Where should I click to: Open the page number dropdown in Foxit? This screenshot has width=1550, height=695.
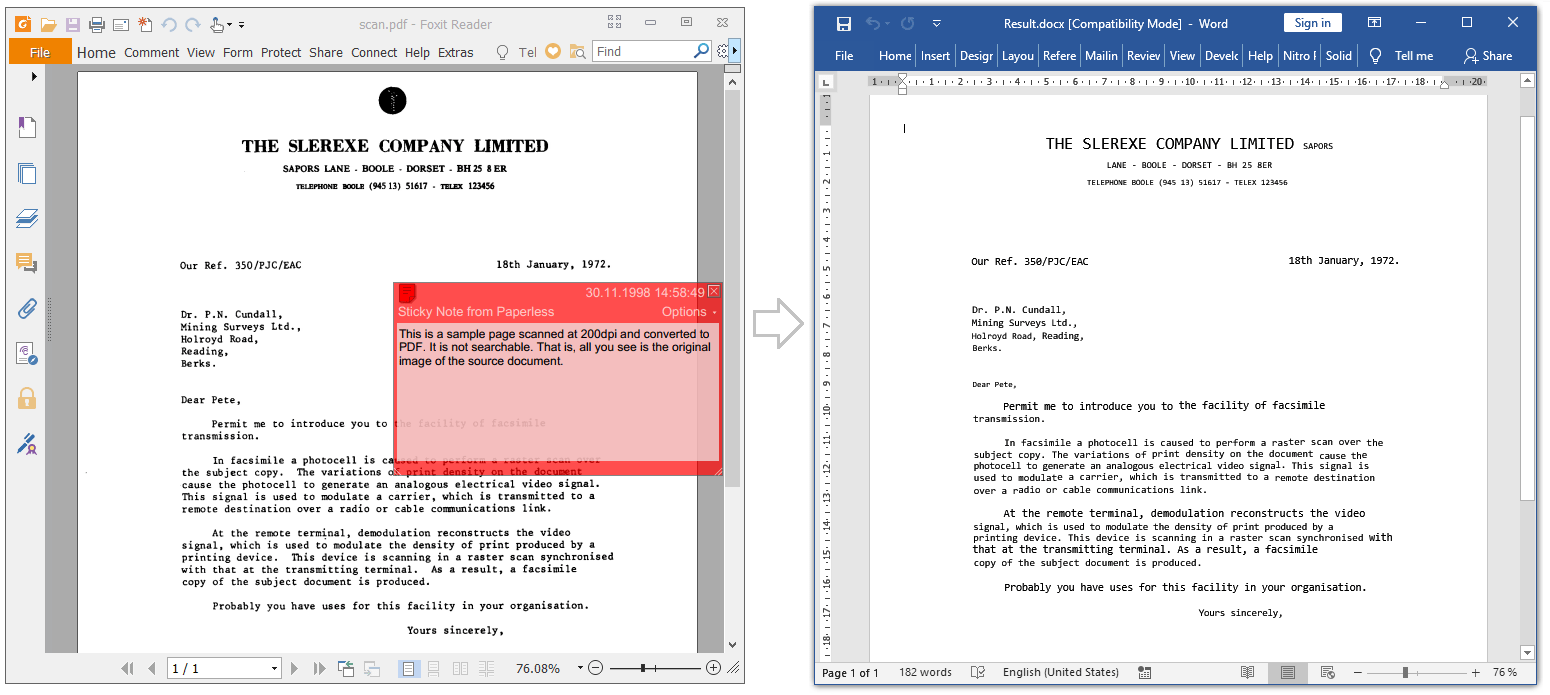point(274,668)
